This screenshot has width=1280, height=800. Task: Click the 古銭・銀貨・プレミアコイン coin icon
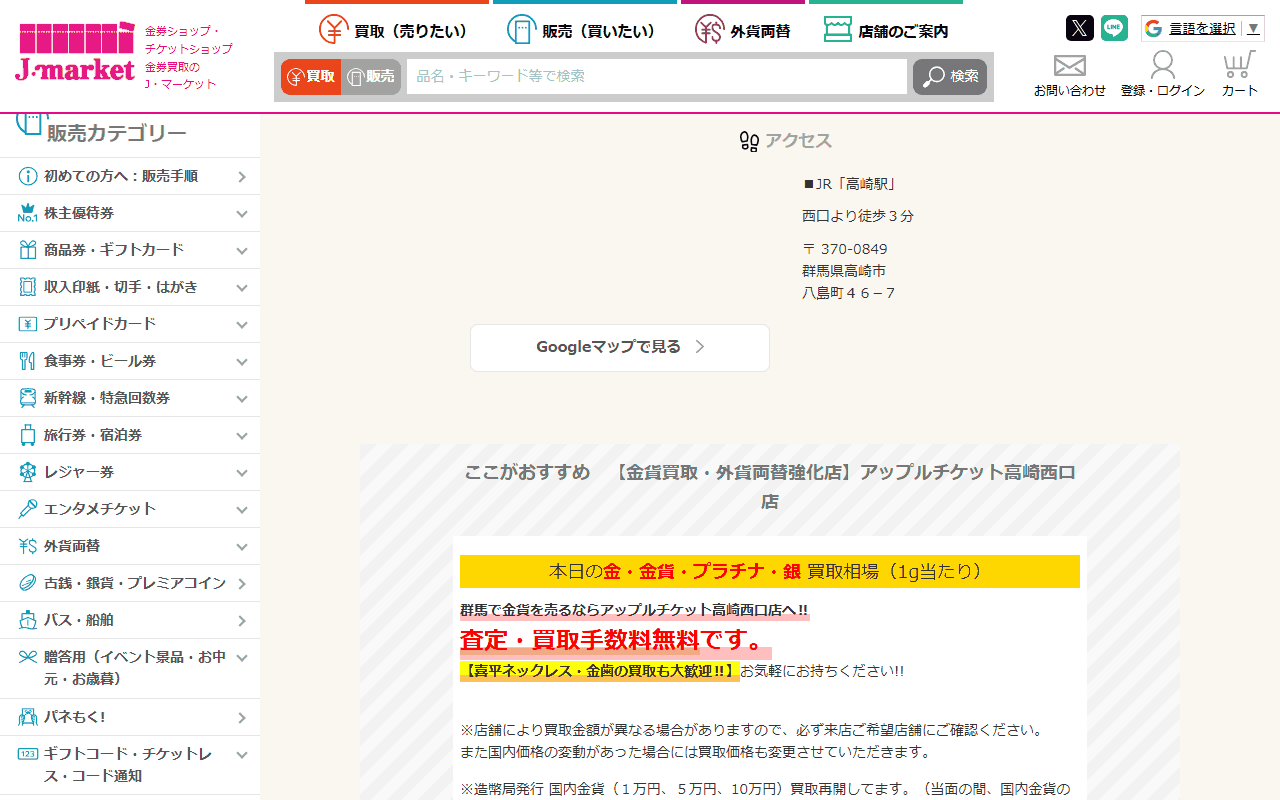coord(27,583)
